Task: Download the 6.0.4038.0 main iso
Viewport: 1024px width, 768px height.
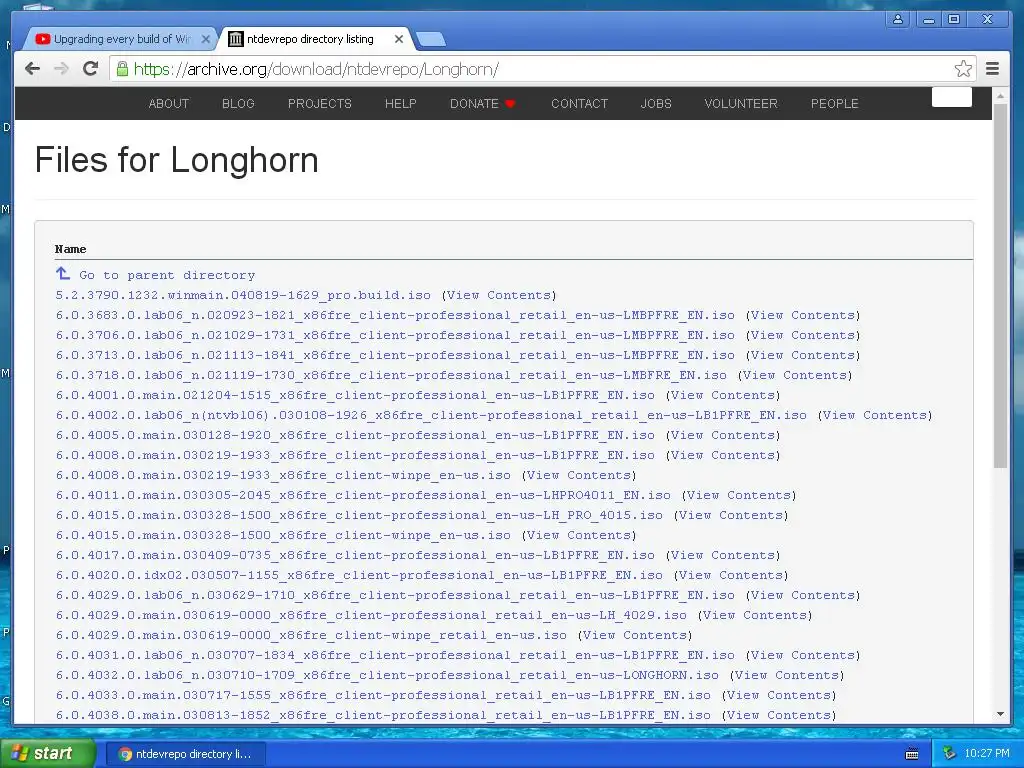Action: tap(383, 715)
